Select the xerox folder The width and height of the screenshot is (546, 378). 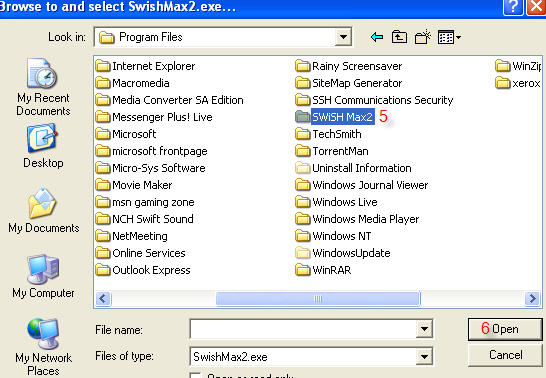[x=518, y=83]
